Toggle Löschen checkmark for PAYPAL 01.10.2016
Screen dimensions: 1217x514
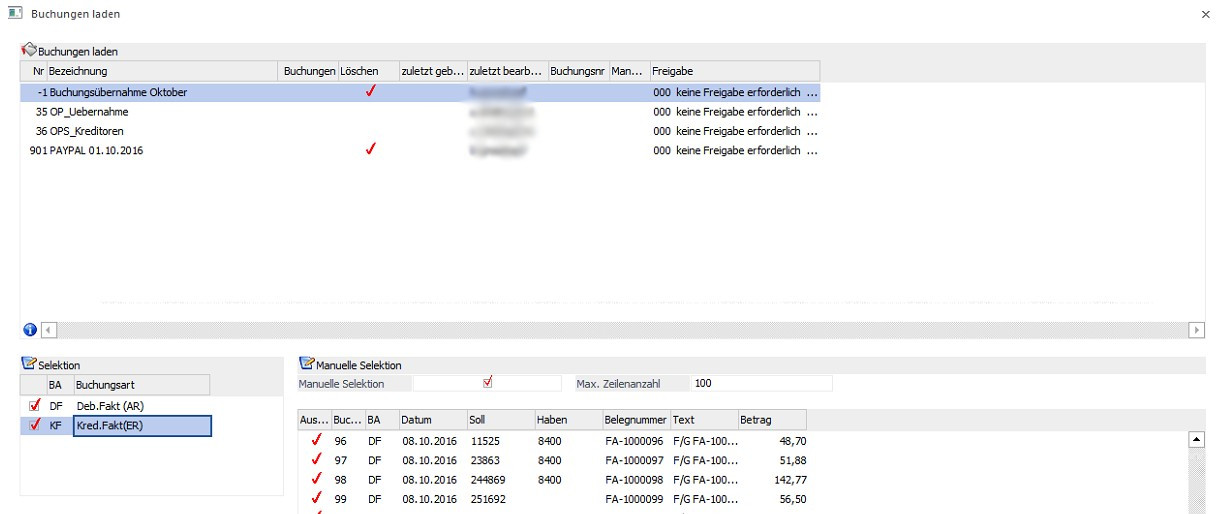371,150
